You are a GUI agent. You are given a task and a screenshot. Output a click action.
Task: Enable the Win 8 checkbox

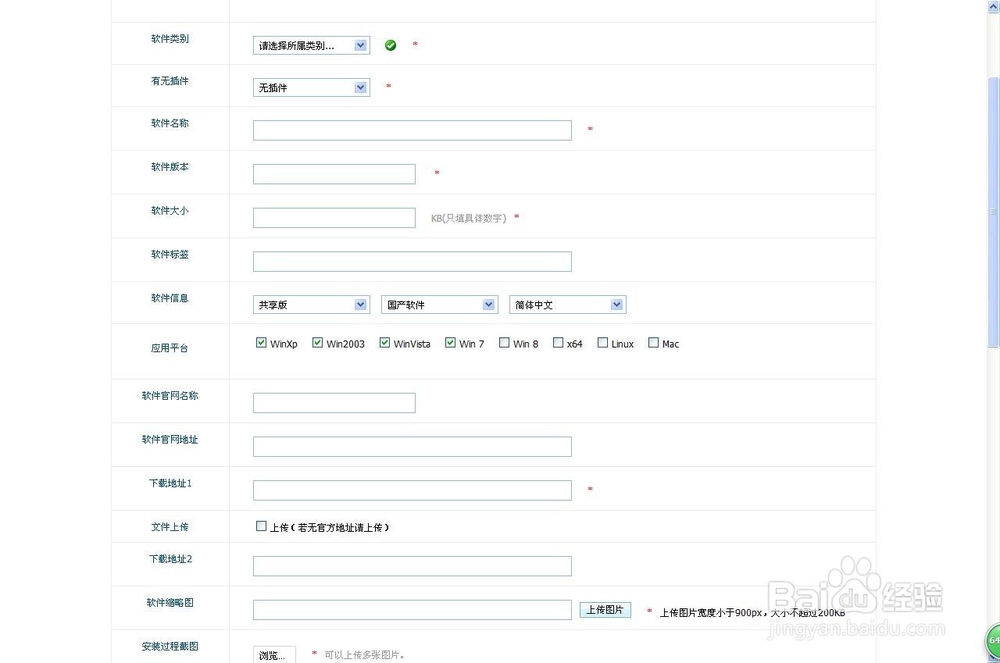click(x=504, y=342)
